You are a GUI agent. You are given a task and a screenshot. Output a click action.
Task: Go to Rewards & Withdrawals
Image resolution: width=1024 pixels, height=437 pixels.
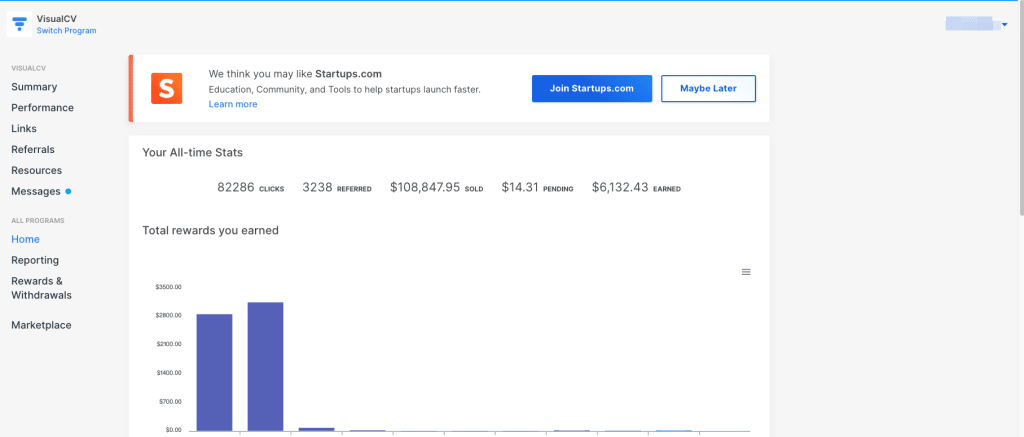41,288
